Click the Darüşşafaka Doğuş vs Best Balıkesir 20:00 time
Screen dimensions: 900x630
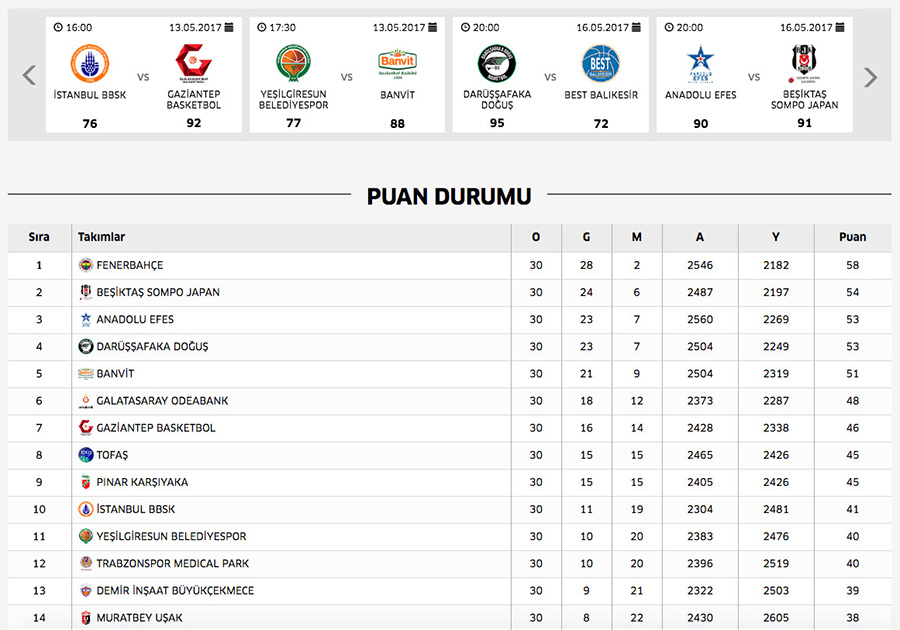[x=486, y=27]
